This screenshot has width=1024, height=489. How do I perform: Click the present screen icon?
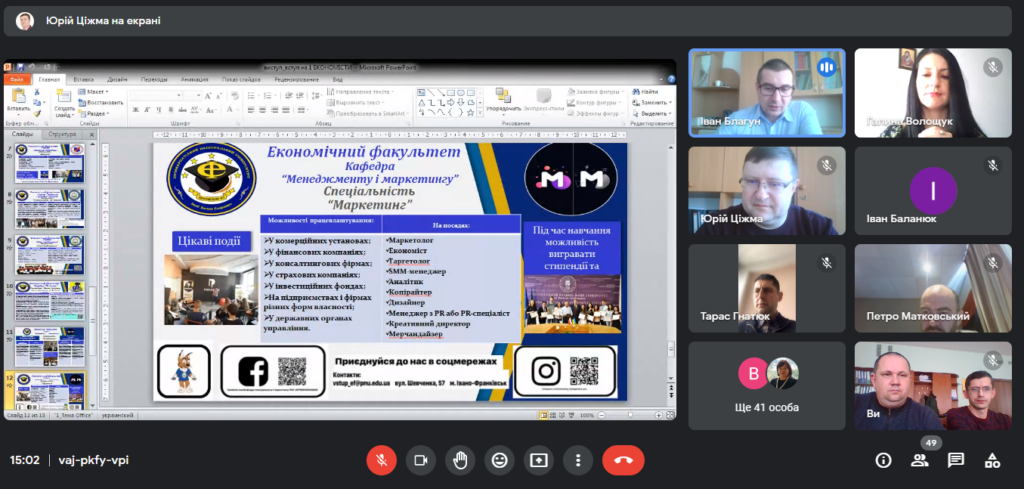(539, 460)
